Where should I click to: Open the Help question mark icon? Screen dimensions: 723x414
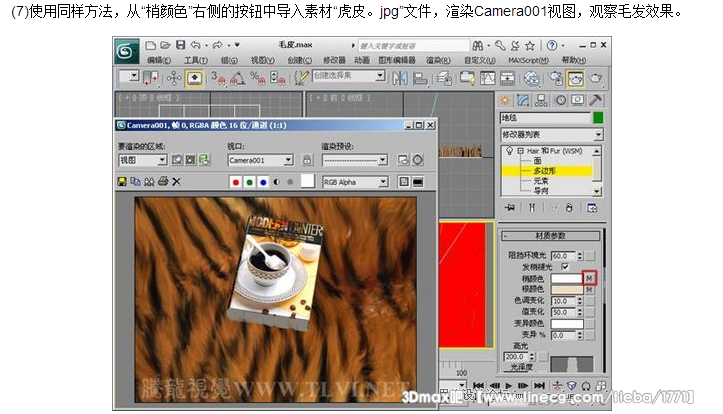pos(551,45)
